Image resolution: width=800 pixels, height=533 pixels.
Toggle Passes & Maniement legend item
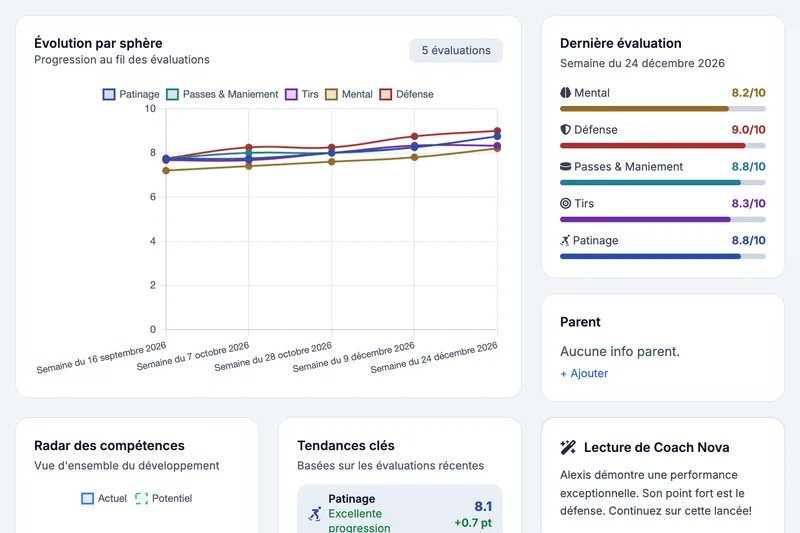[222, 94]
